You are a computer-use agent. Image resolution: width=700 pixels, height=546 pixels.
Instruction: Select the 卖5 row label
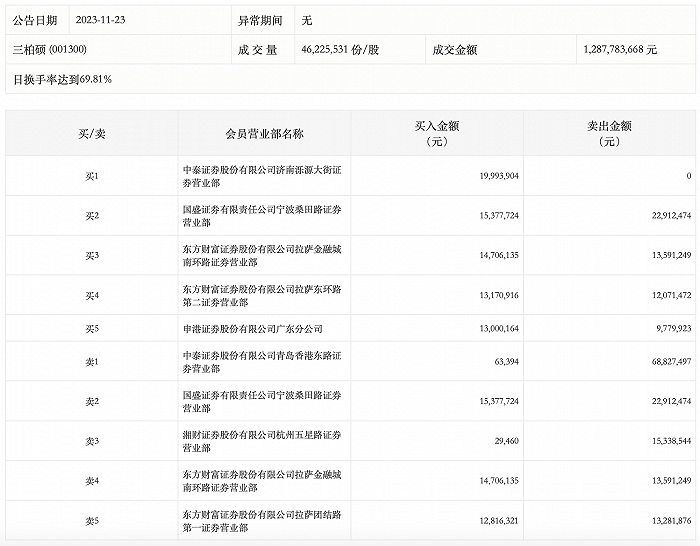92,521
